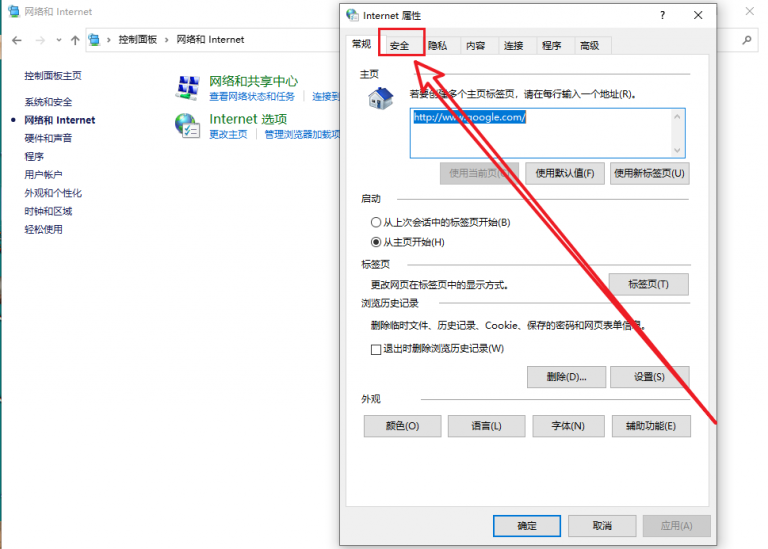Close the Internet 属性 dialog
The image size is (768, 549).
[698, 15]
